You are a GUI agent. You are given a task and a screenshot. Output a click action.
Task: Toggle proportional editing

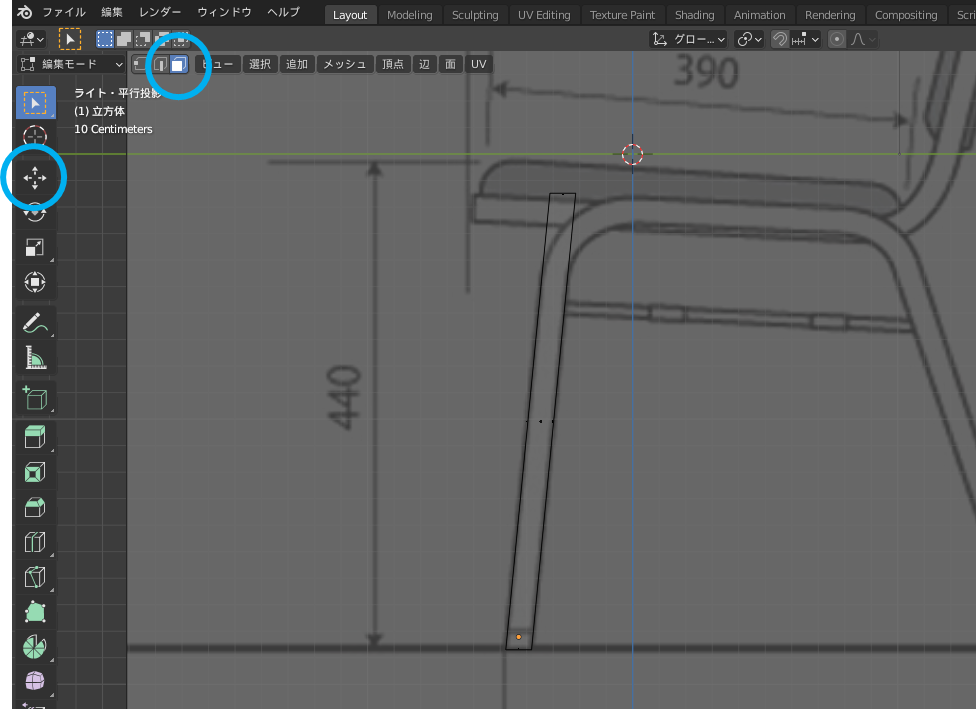coord(837,39)
